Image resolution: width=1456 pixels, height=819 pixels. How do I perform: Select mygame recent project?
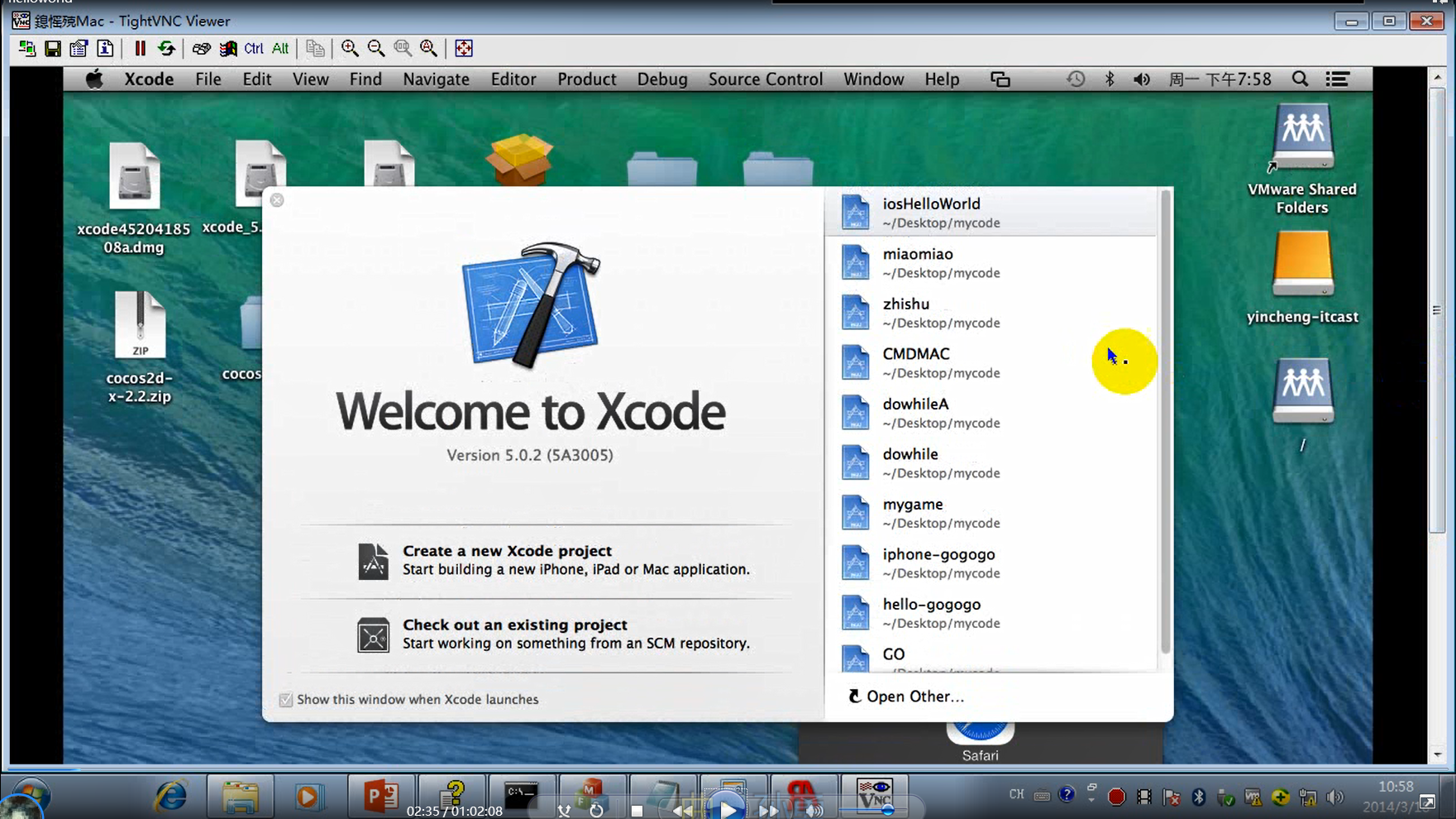[991, 513]
